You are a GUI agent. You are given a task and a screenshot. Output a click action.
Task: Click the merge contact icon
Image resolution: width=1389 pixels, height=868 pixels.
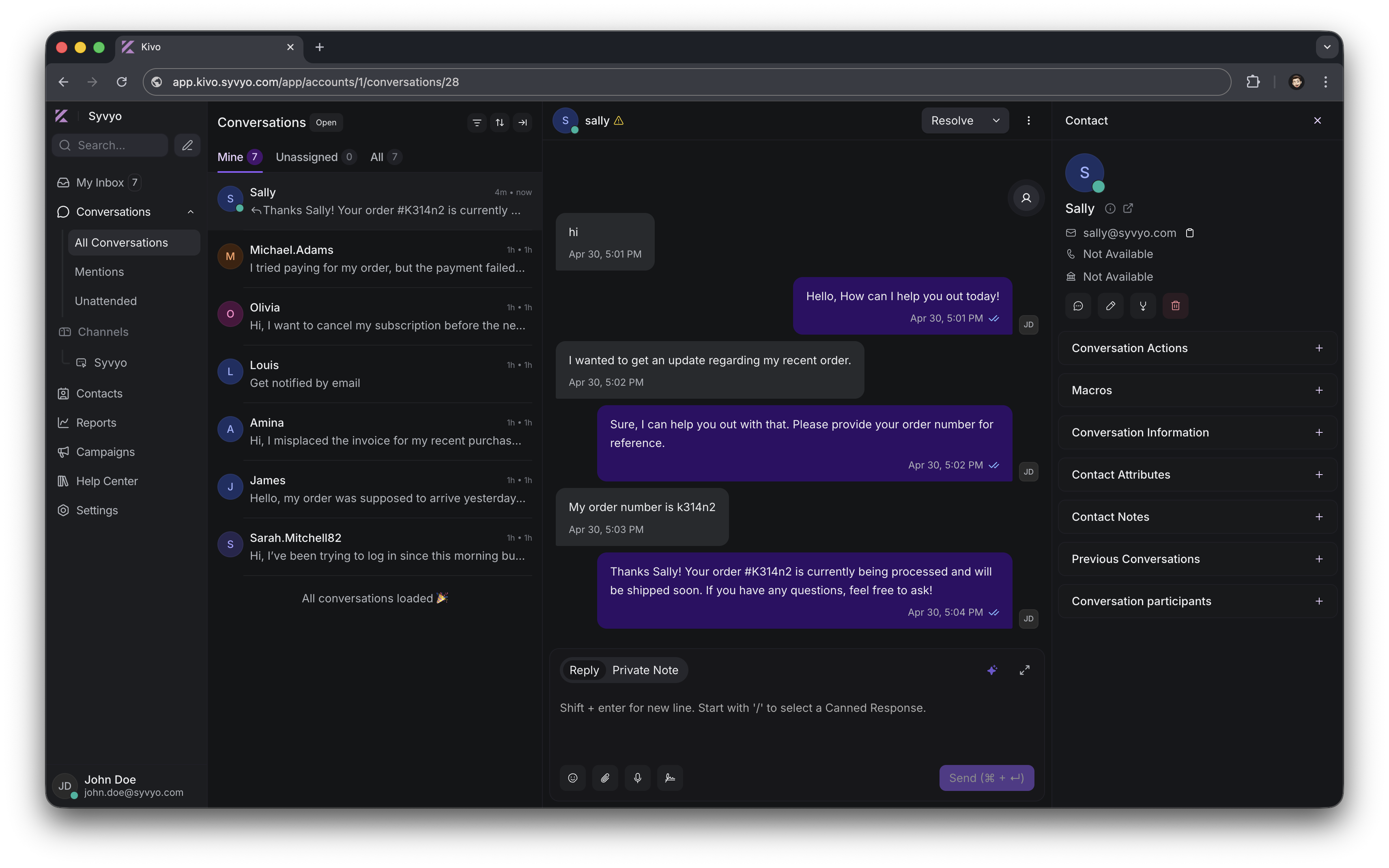click(x=1143, y=305)
